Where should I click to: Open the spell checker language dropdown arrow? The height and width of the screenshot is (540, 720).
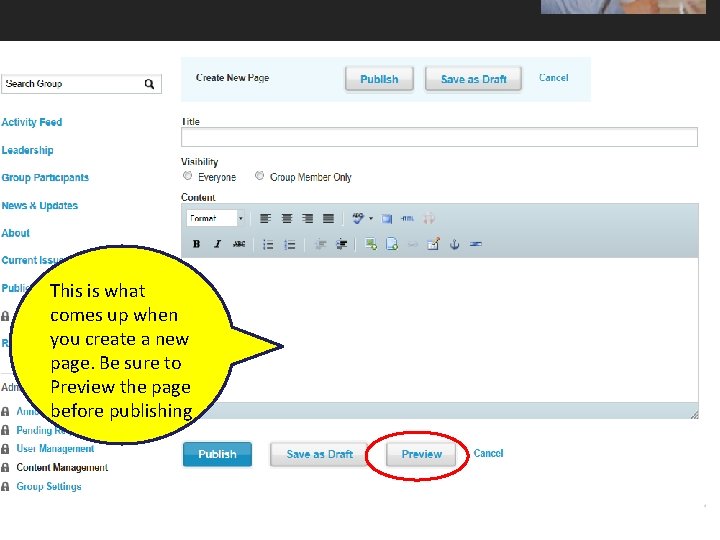click(x=371, y=219)
